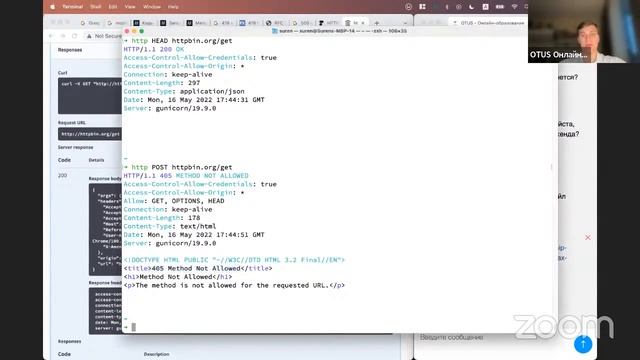The width and height of the screenshot is (640, 360).
Task: Switch to the RFC browser tab
Action: coord(275,23)
